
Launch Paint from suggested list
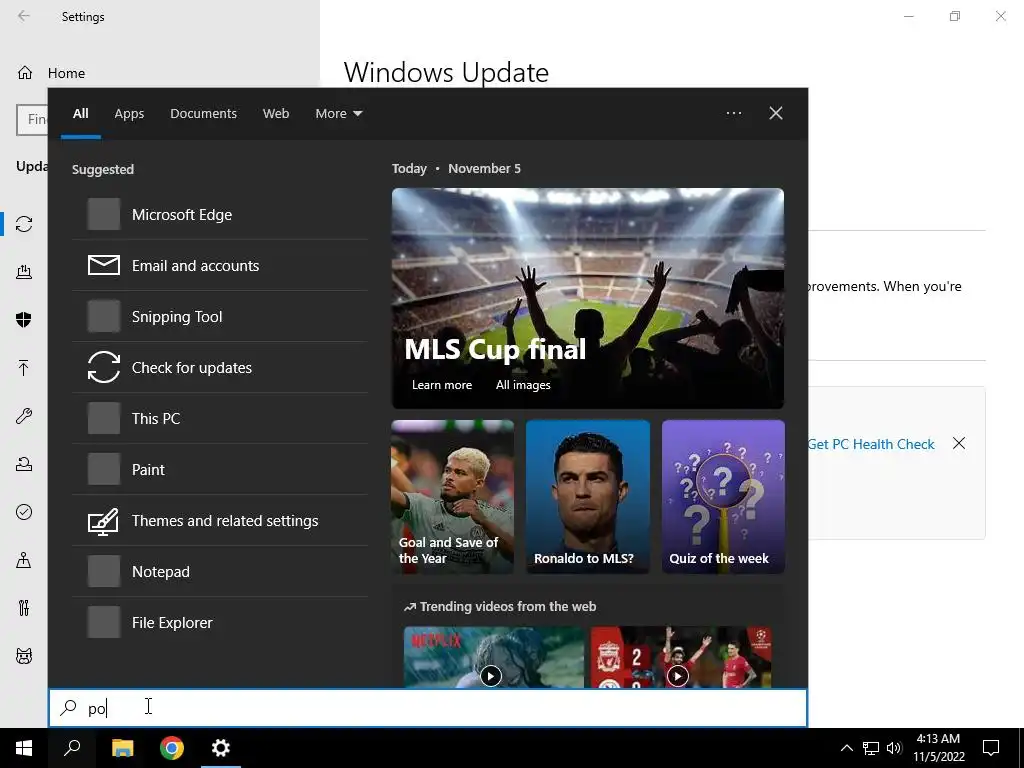(x=219, y=469)
